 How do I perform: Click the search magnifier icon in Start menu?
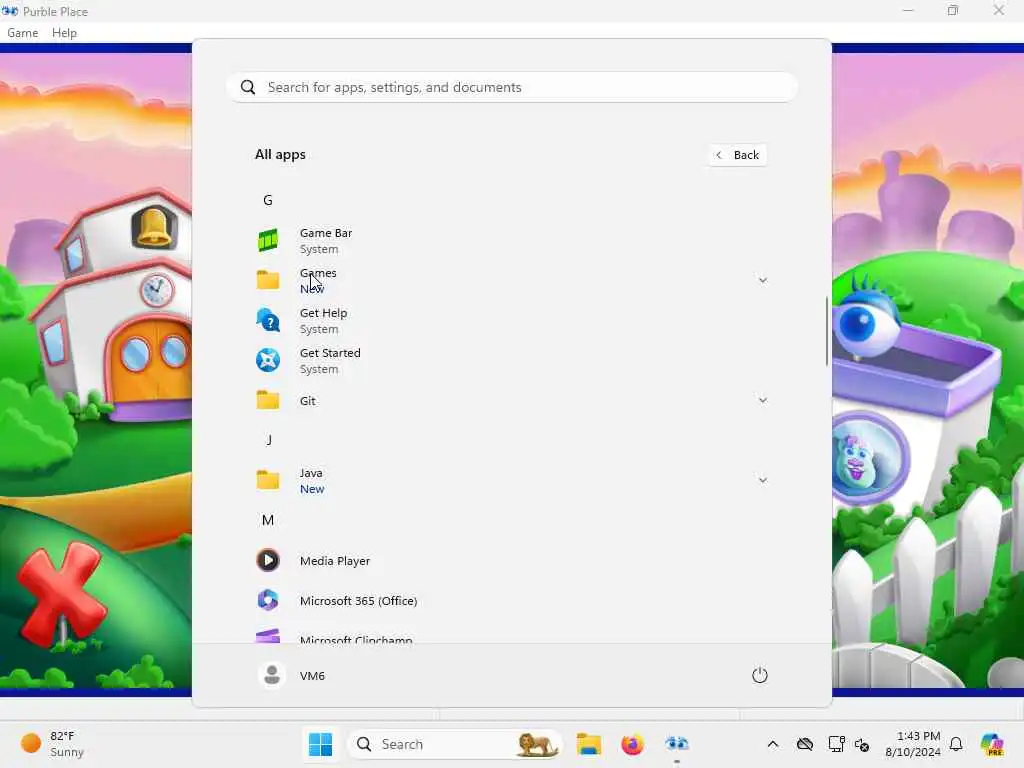click(x=248, y=88)
